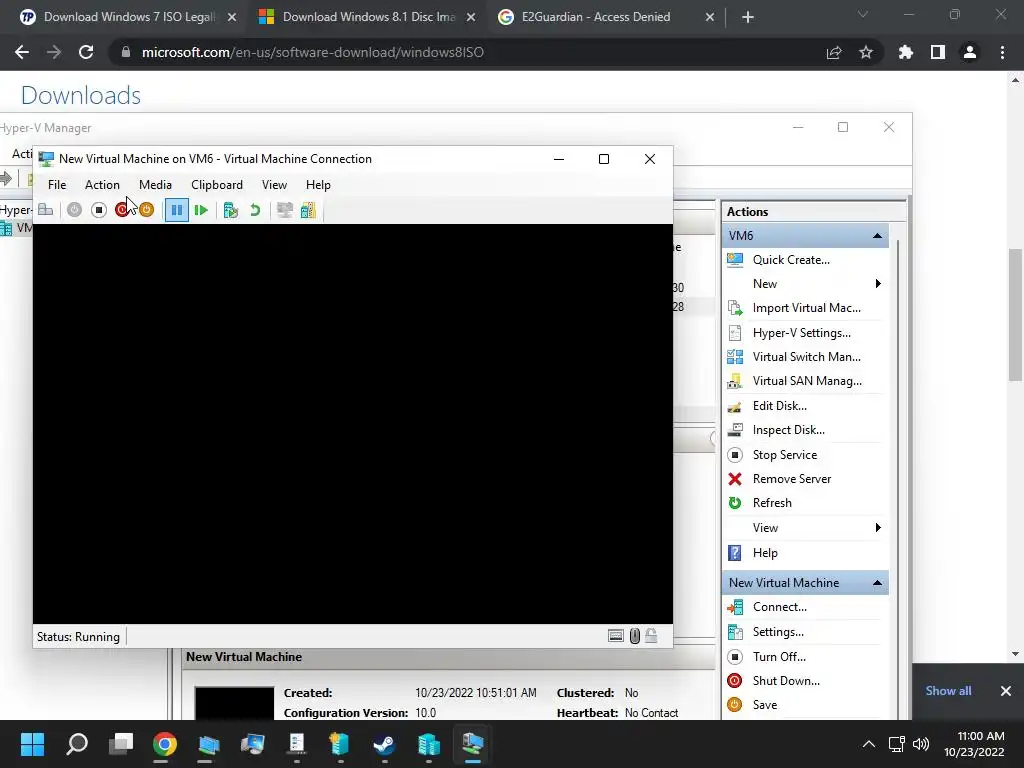The height and width of the screenshot is (768, 1024).
Task: Click the Shut Down icon in Actions pane
Action: coord(735,681)
